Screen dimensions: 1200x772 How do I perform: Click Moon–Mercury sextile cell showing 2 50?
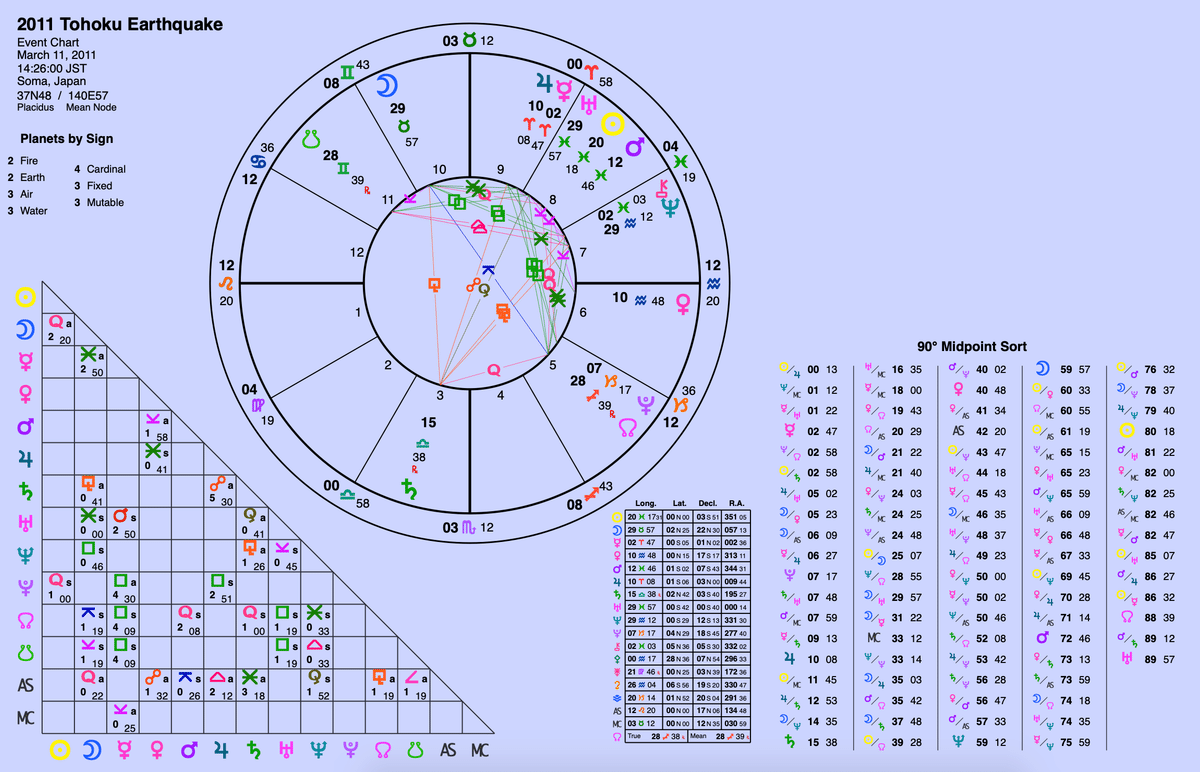91,361
